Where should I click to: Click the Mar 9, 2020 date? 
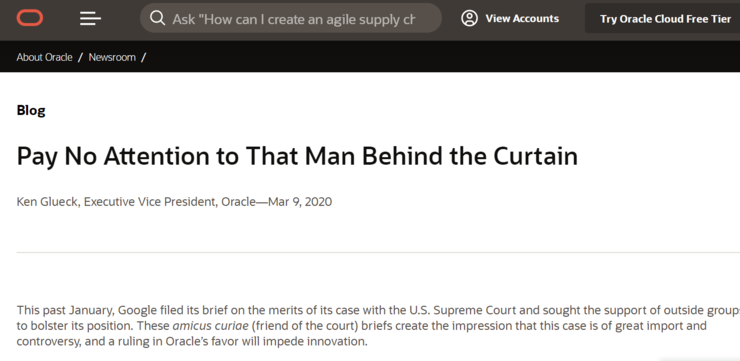click(x=300, y=202)
